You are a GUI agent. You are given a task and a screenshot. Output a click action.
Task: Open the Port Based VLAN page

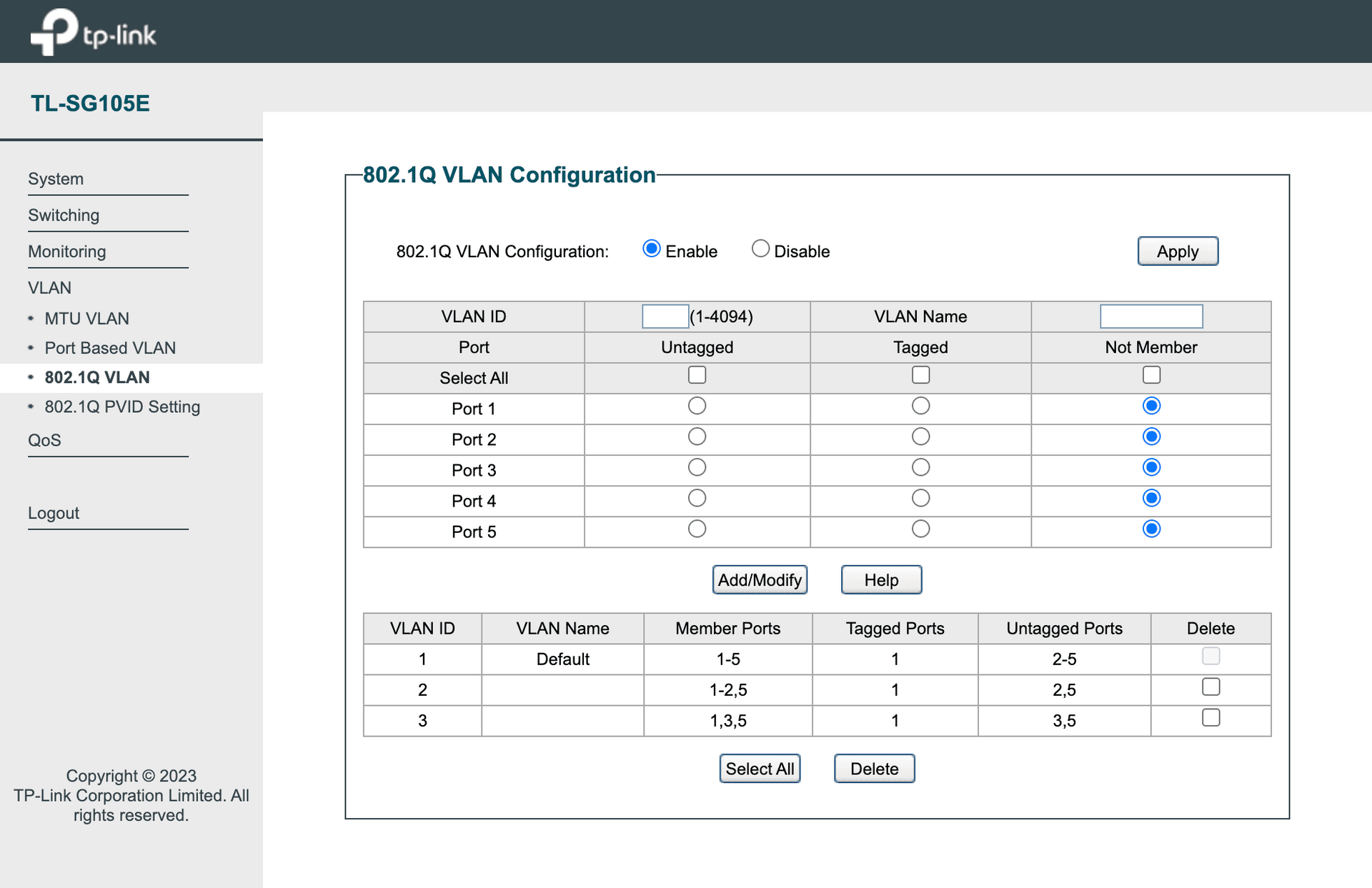(110, 348)
